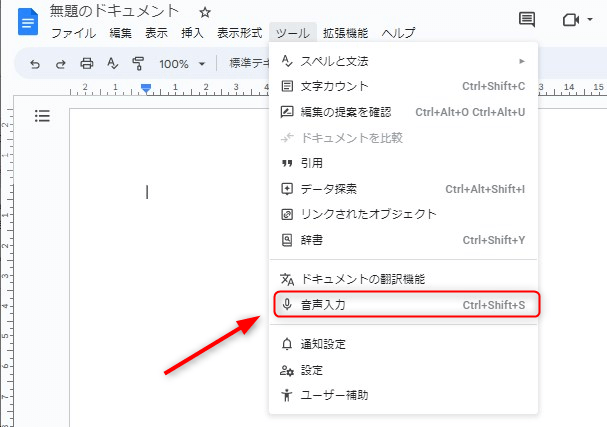Image resolution: width=607 pixels, height=427 pixels.
Task: Select 引用 from the tools menu
Action: click(403, 163)
